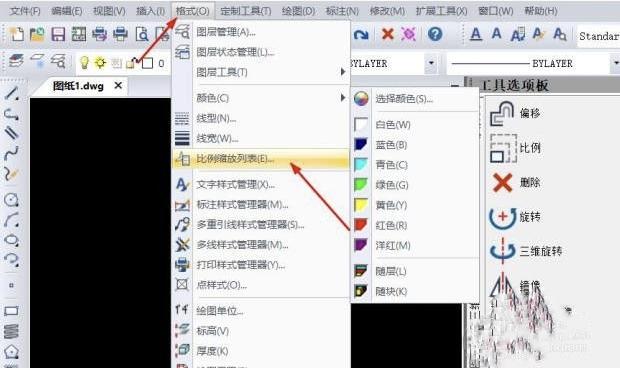
Task: Pick 随层(L) ByLayer color
Action: click(x=415, y=271)
